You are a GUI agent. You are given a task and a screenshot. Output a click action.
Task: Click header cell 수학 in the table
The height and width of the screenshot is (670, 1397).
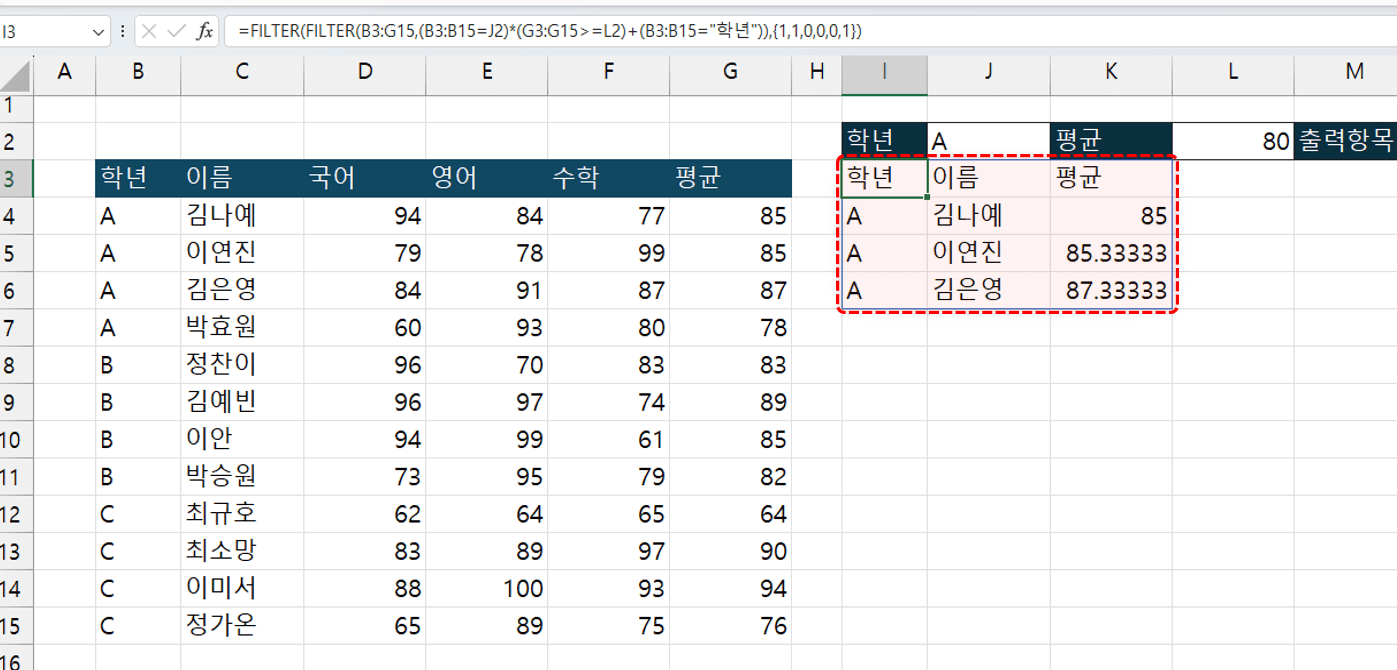point(609,178)
